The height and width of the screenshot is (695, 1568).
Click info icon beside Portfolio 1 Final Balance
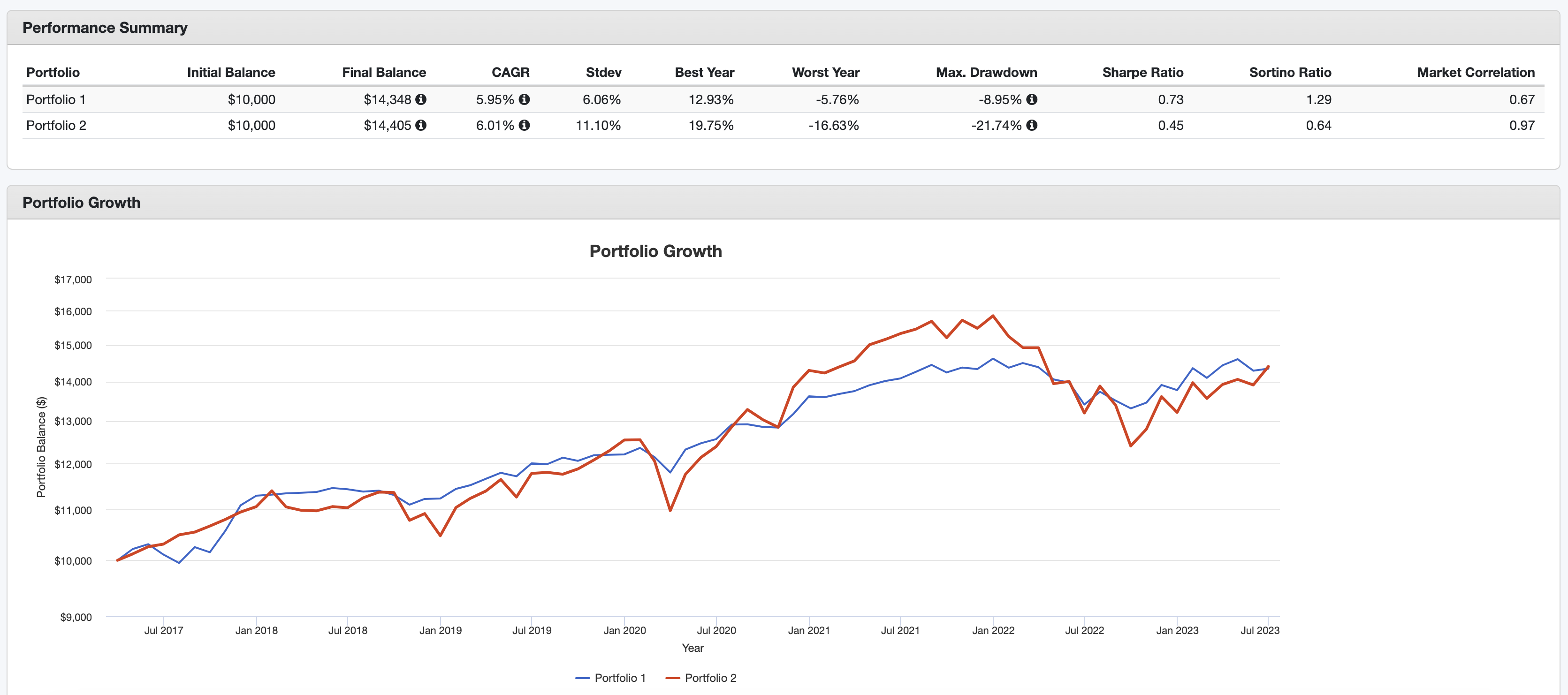[x=420, y=99]
